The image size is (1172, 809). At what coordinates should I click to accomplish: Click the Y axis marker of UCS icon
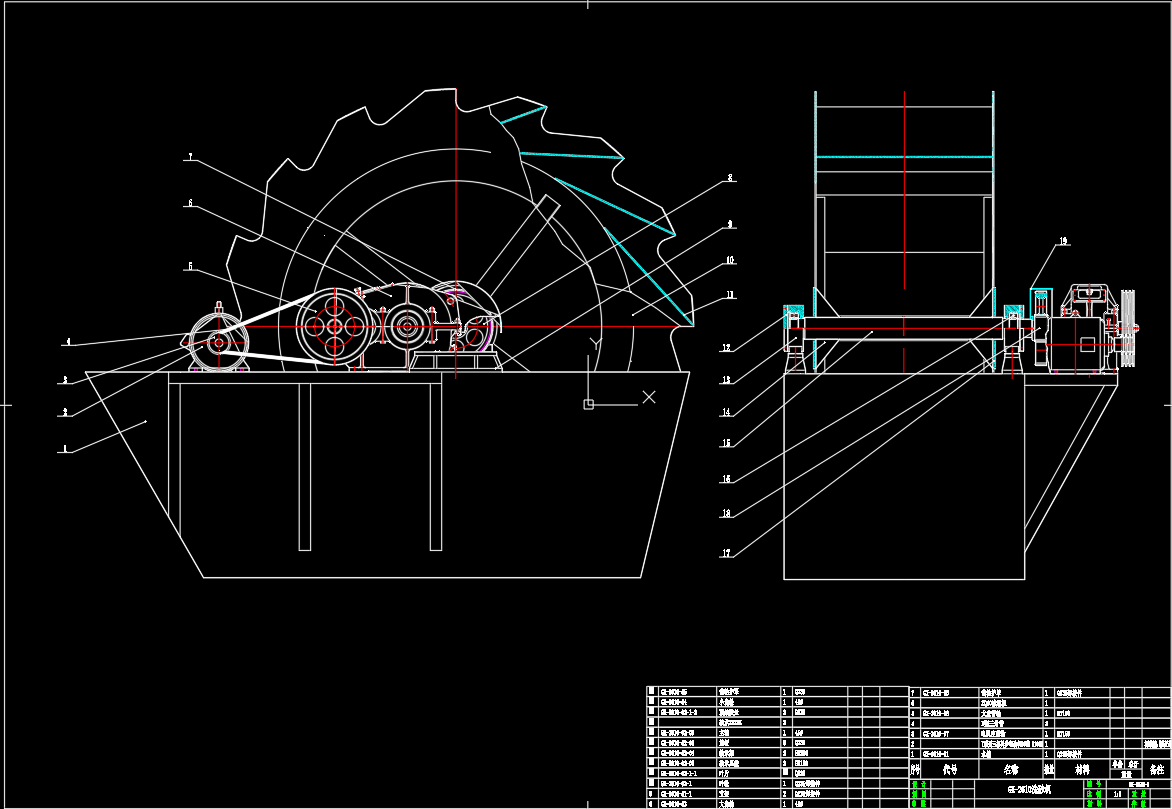(x=596, y=344)
